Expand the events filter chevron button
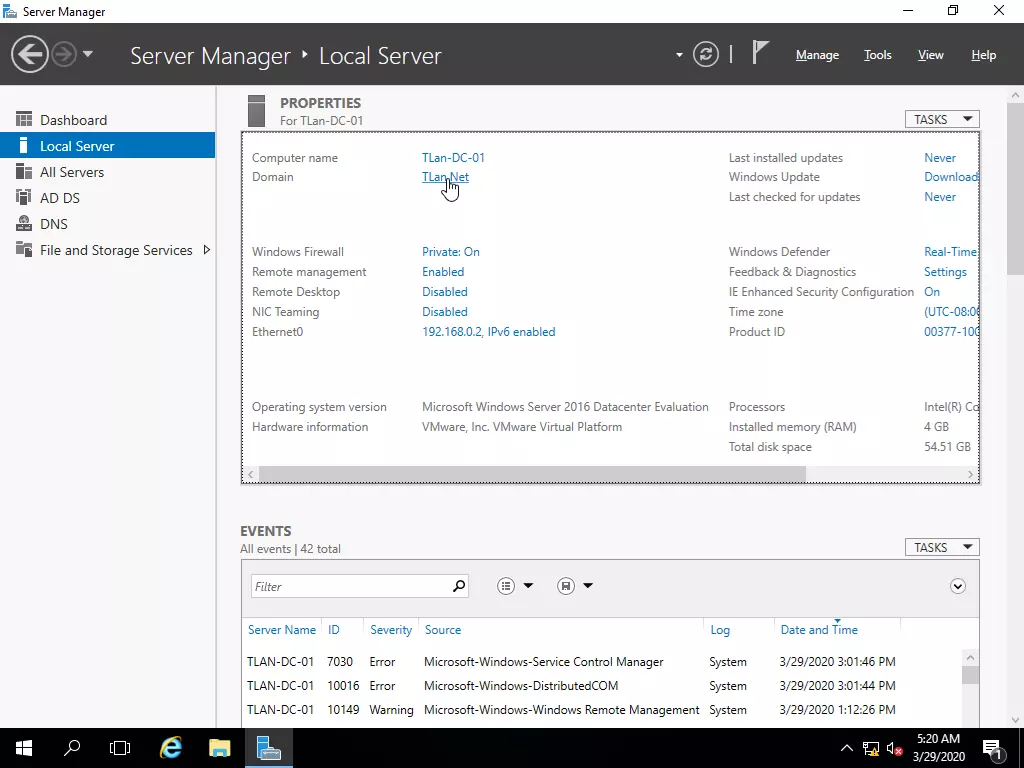This screenshot has height=768, width=1024. (957, 586)
